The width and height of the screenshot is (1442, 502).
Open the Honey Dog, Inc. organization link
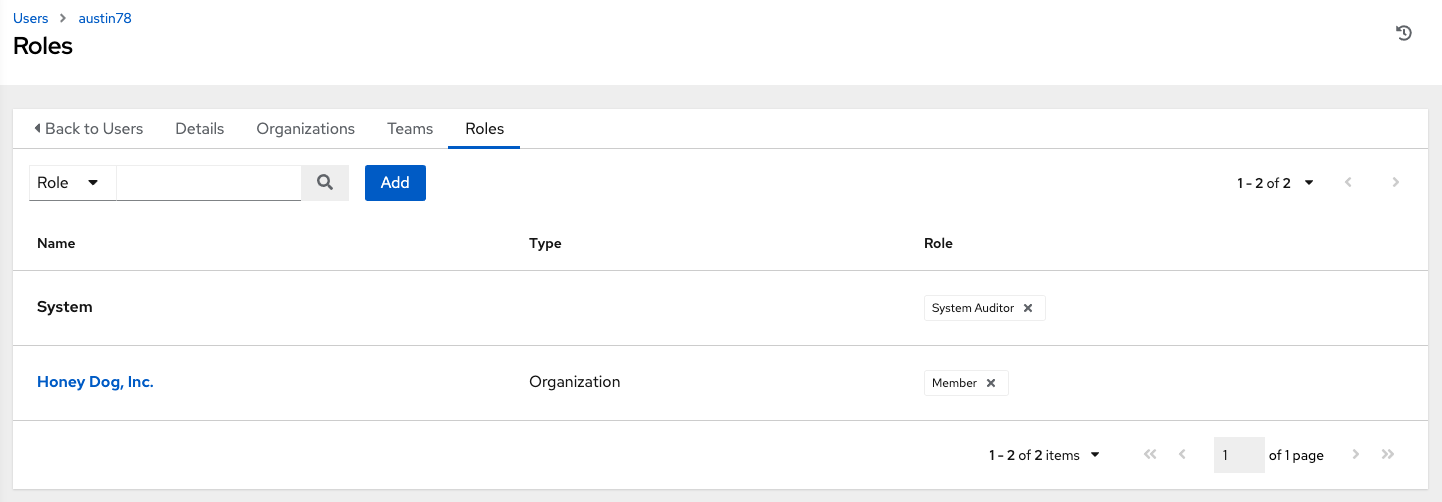coord(95,382)
